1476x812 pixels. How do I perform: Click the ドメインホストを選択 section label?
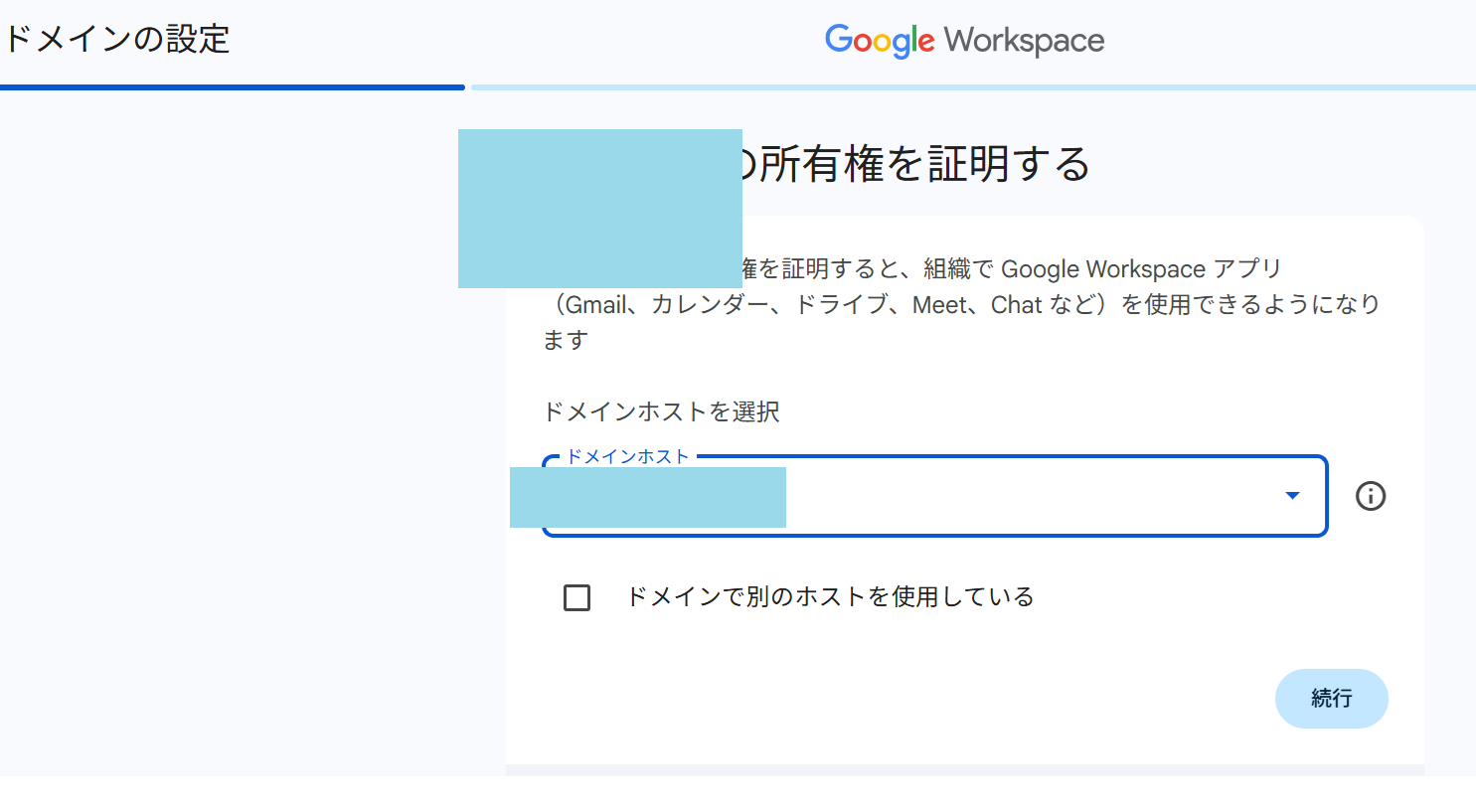click(x=661, y=411)
